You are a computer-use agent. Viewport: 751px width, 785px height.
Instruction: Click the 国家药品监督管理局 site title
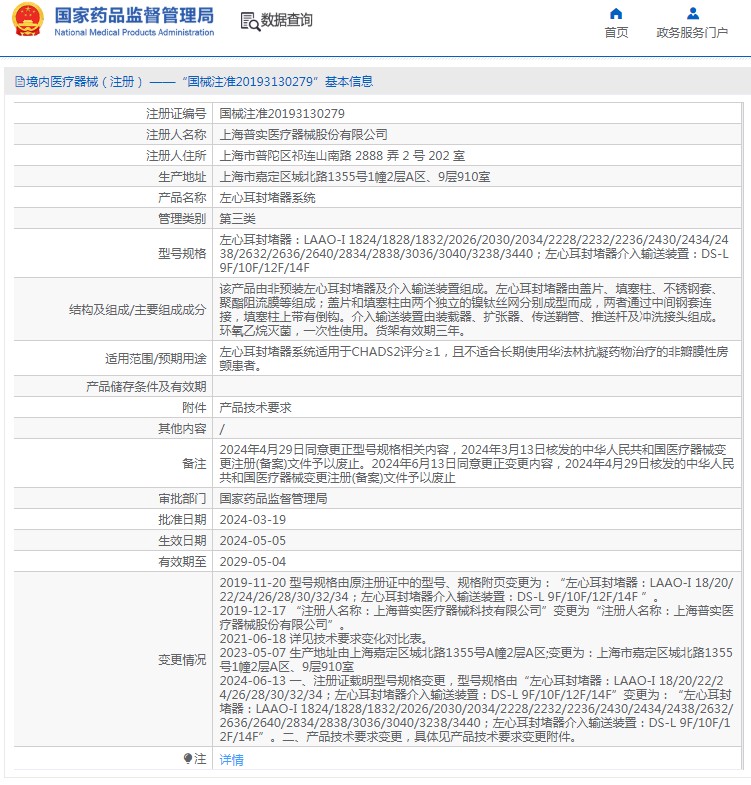134,16
